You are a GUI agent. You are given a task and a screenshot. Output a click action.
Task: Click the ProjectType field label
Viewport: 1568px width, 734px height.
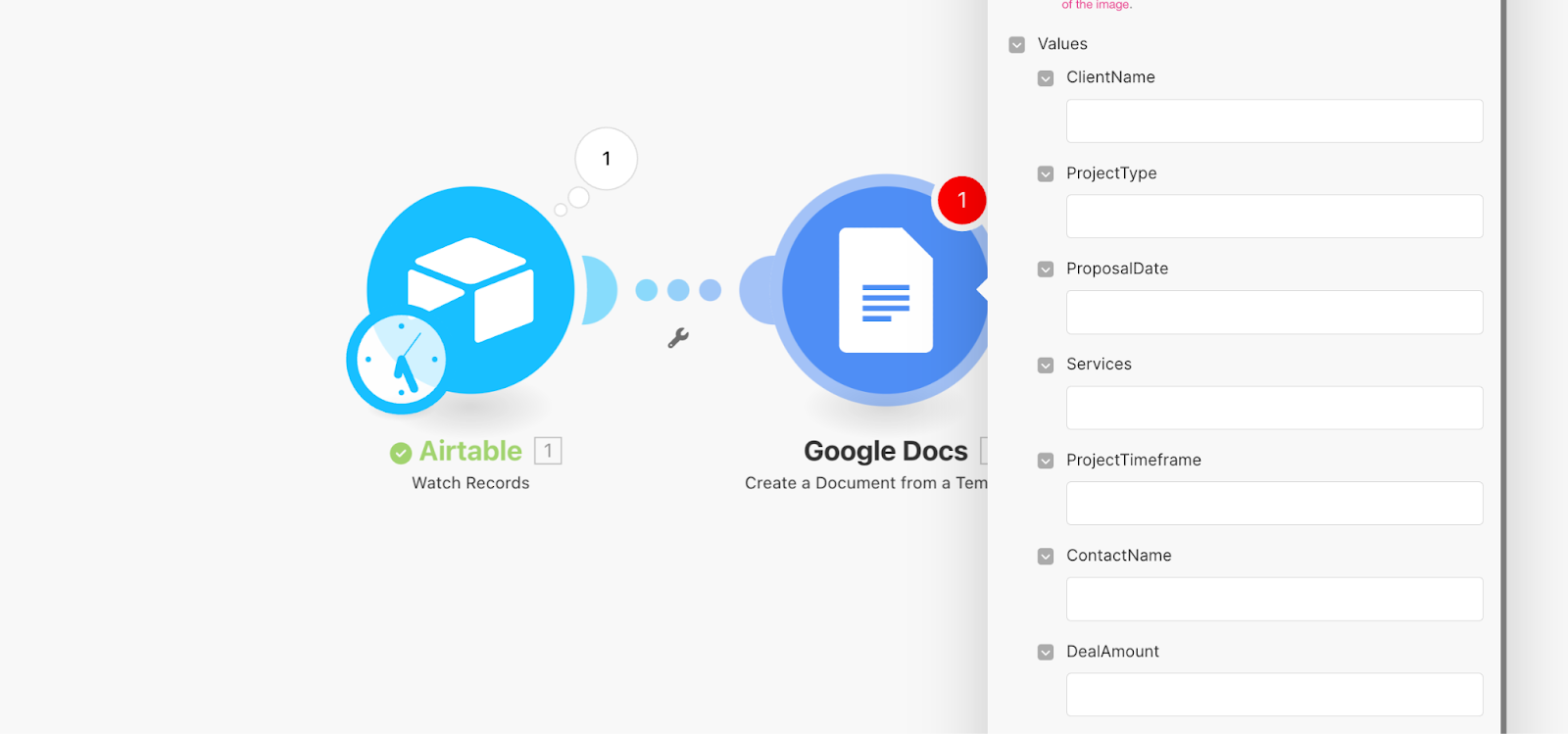(1111, 173)
